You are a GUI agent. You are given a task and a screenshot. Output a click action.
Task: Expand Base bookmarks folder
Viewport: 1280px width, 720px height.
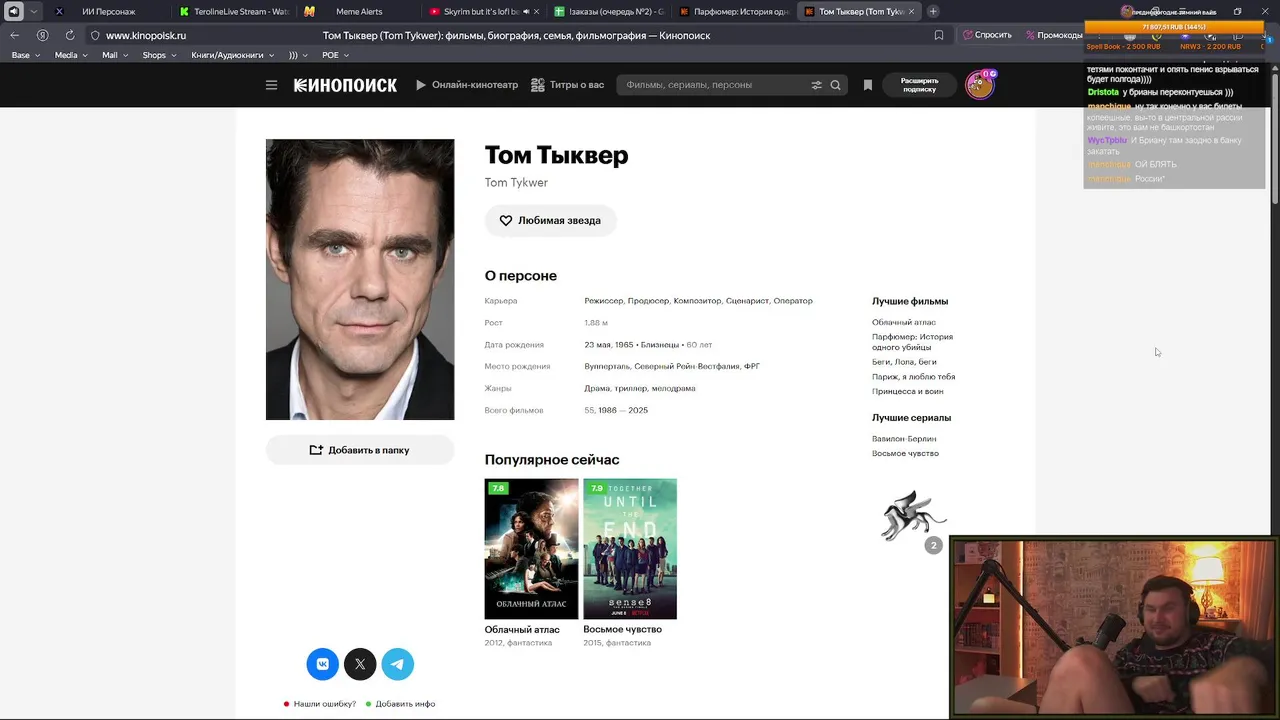pos(26,55)
